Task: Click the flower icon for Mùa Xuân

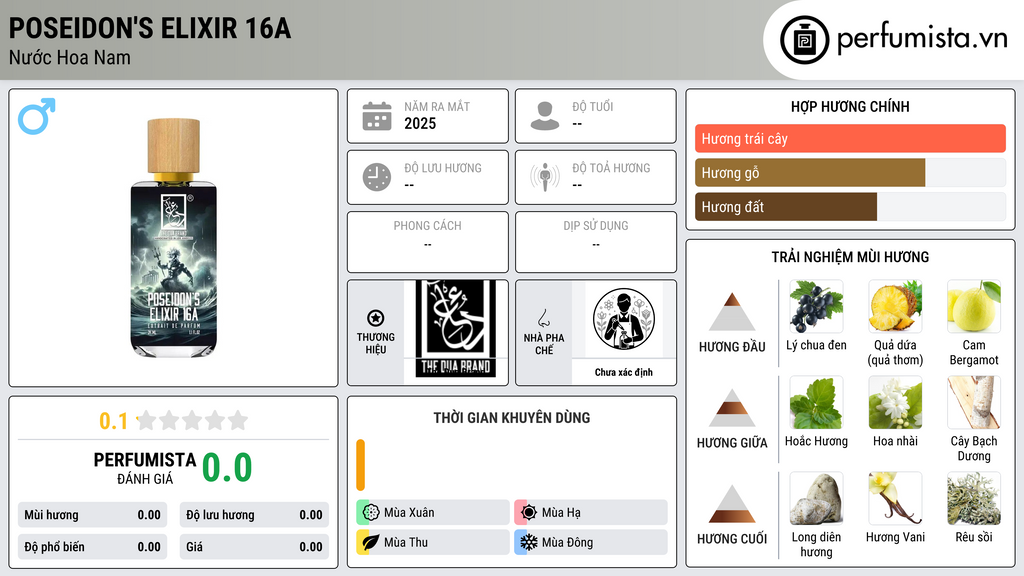Action: [x=371, y=512]
